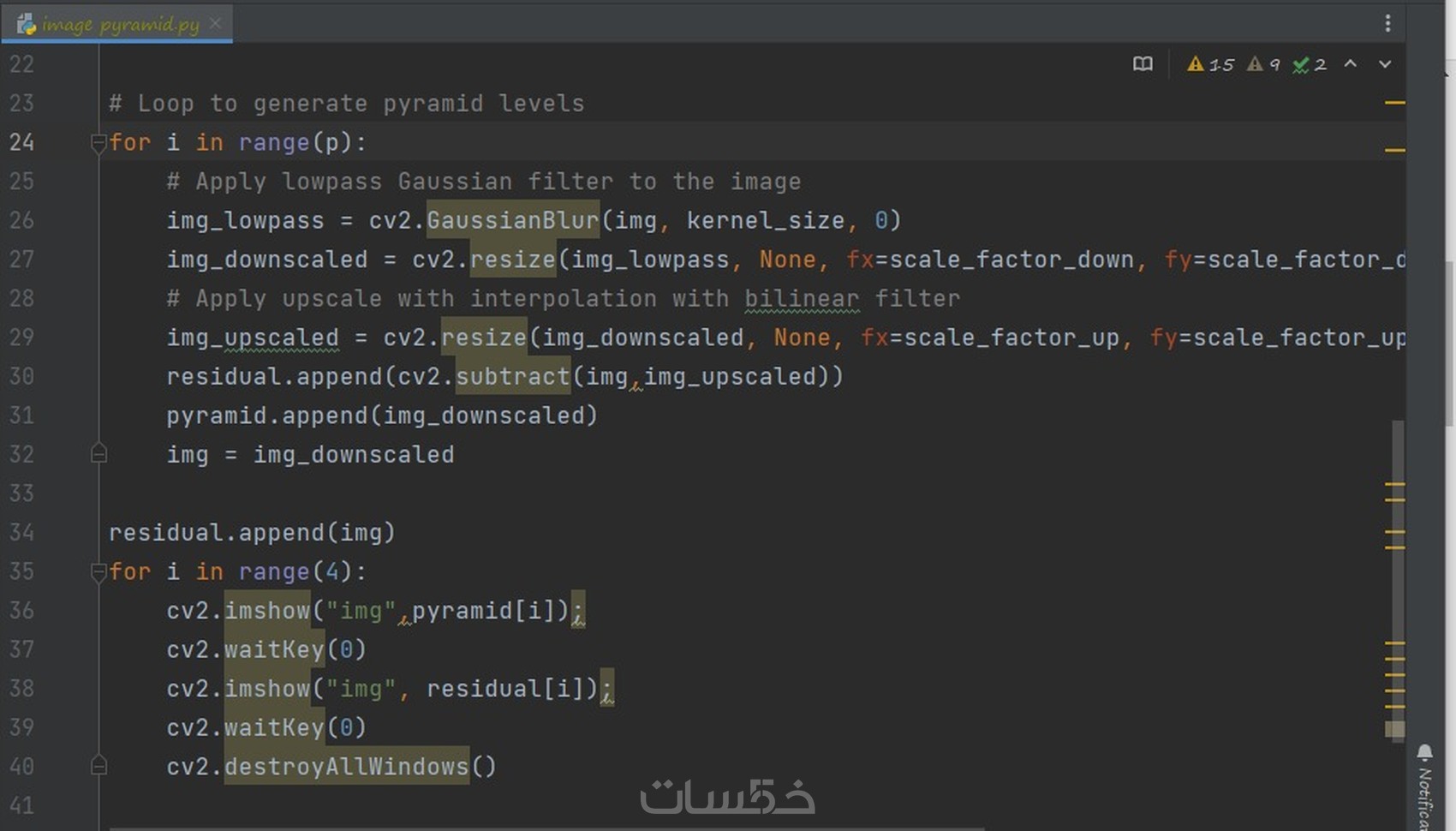The height and width of the screenshot is (831, 1456).
Task: Toggle Reader Mode book icon
Action: 1143,64
